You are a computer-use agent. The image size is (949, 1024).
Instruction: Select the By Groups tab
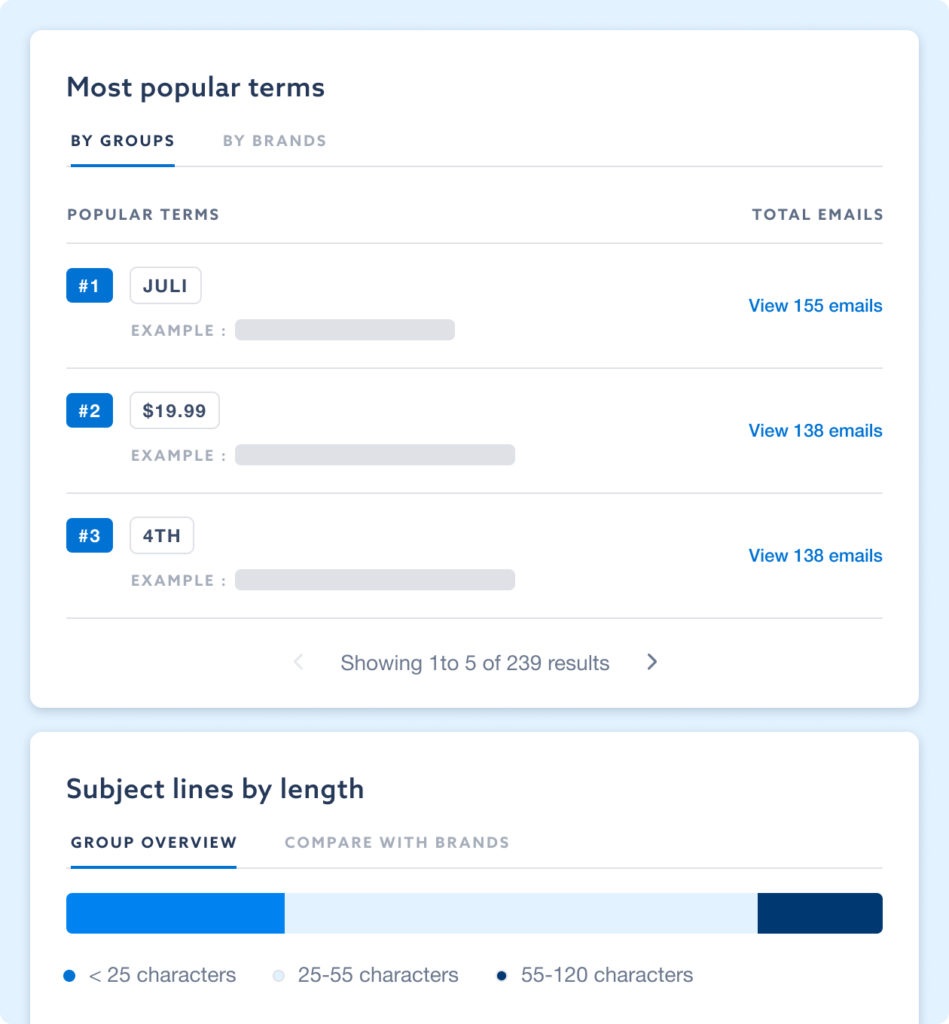123,141
